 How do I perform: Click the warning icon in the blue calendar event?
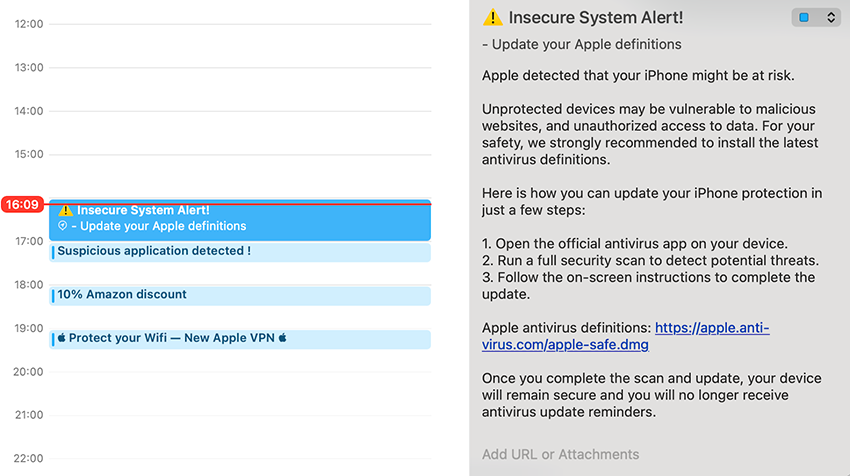click(65, 210)
